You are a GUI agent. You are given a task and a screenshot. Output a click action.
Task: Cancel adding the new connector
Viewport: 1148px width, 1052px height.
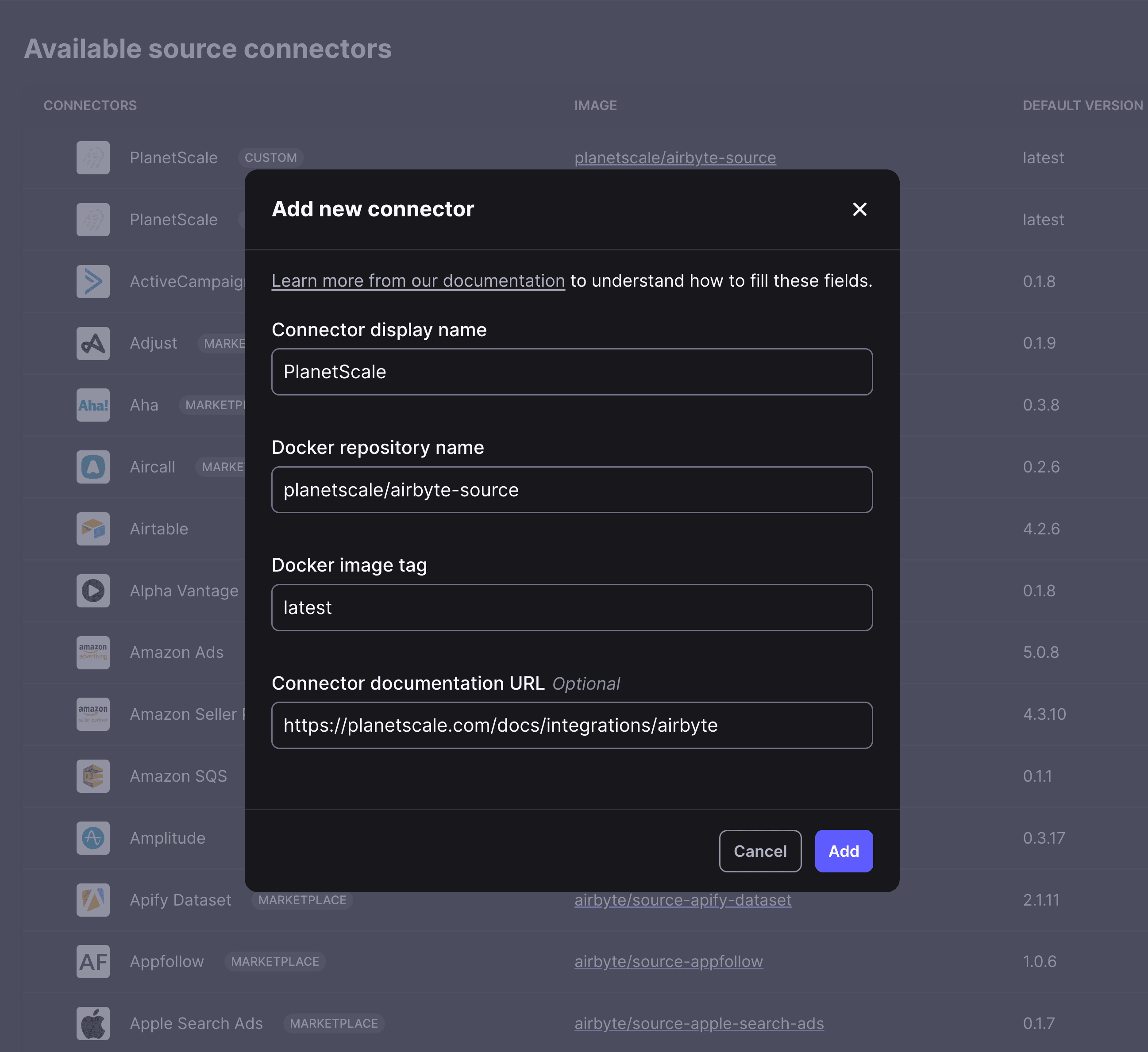pyautogui.click(x=760, y=851)
